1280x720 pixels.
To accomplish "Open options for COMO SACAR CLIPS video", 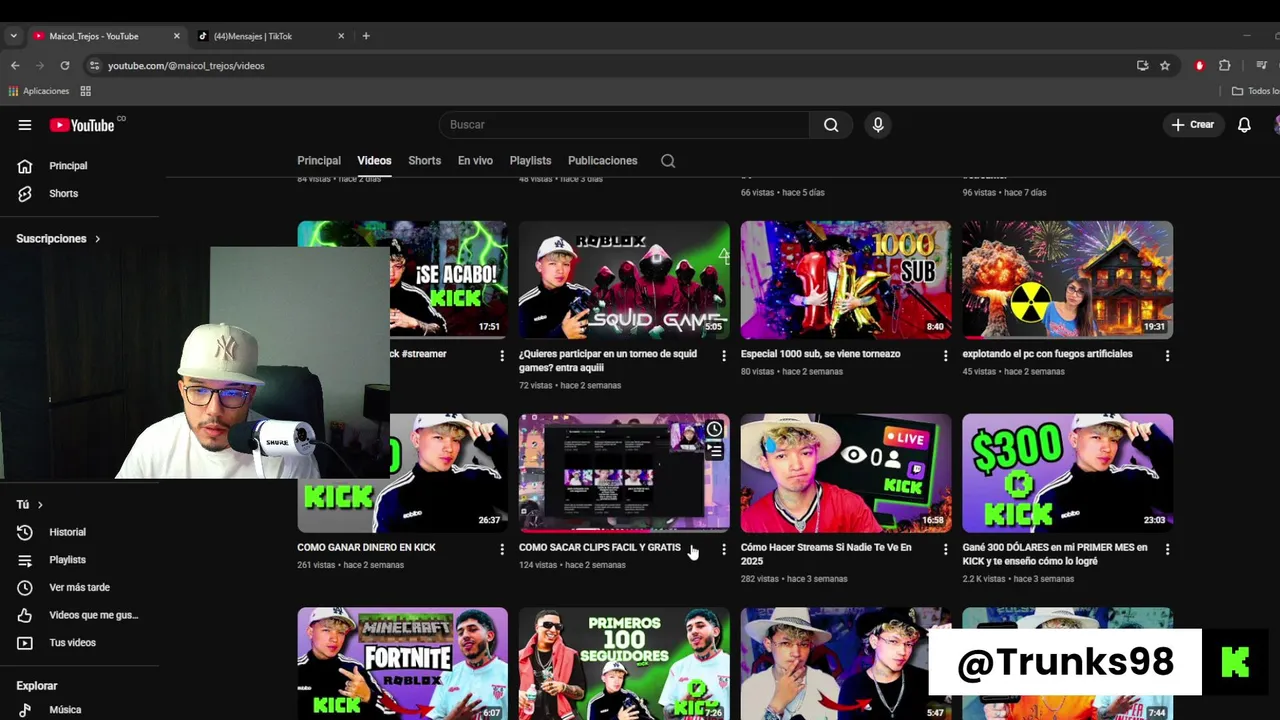I will tap(724, 549).
